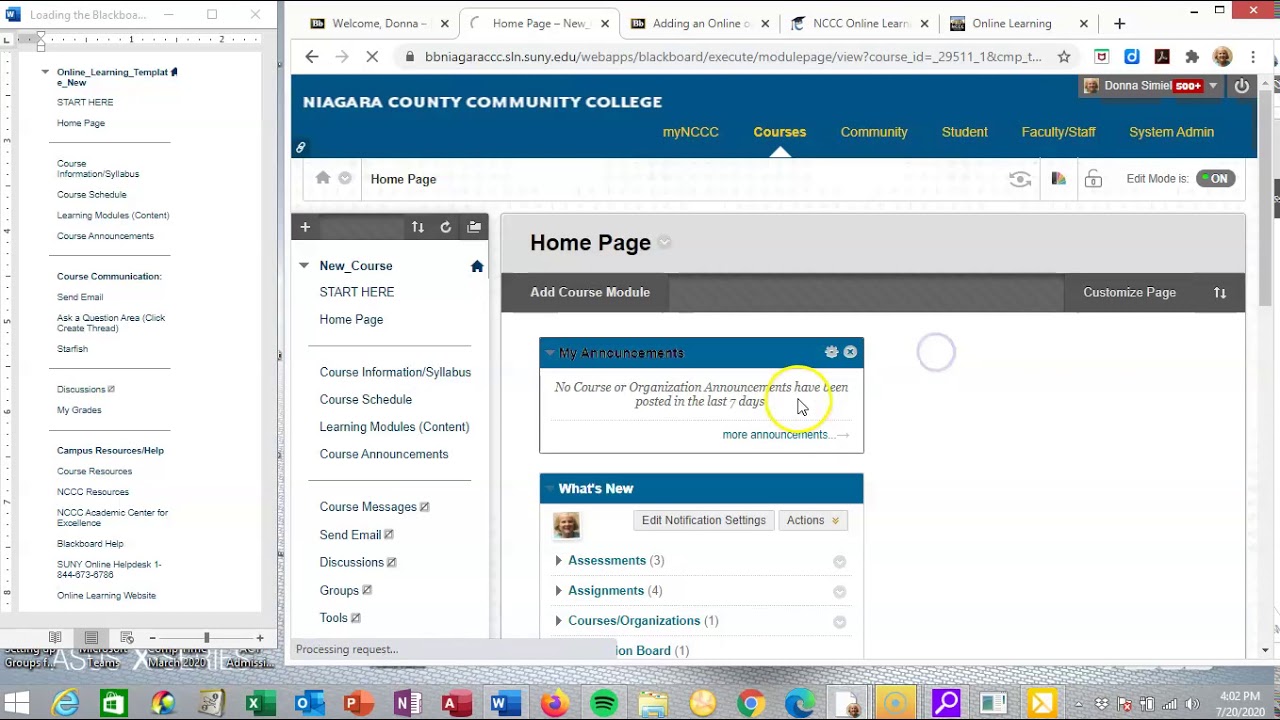Click the breadcrumb home icon
Image resolution: width=1280 pixels, height=720 pixels.
(x=323, y=178)
